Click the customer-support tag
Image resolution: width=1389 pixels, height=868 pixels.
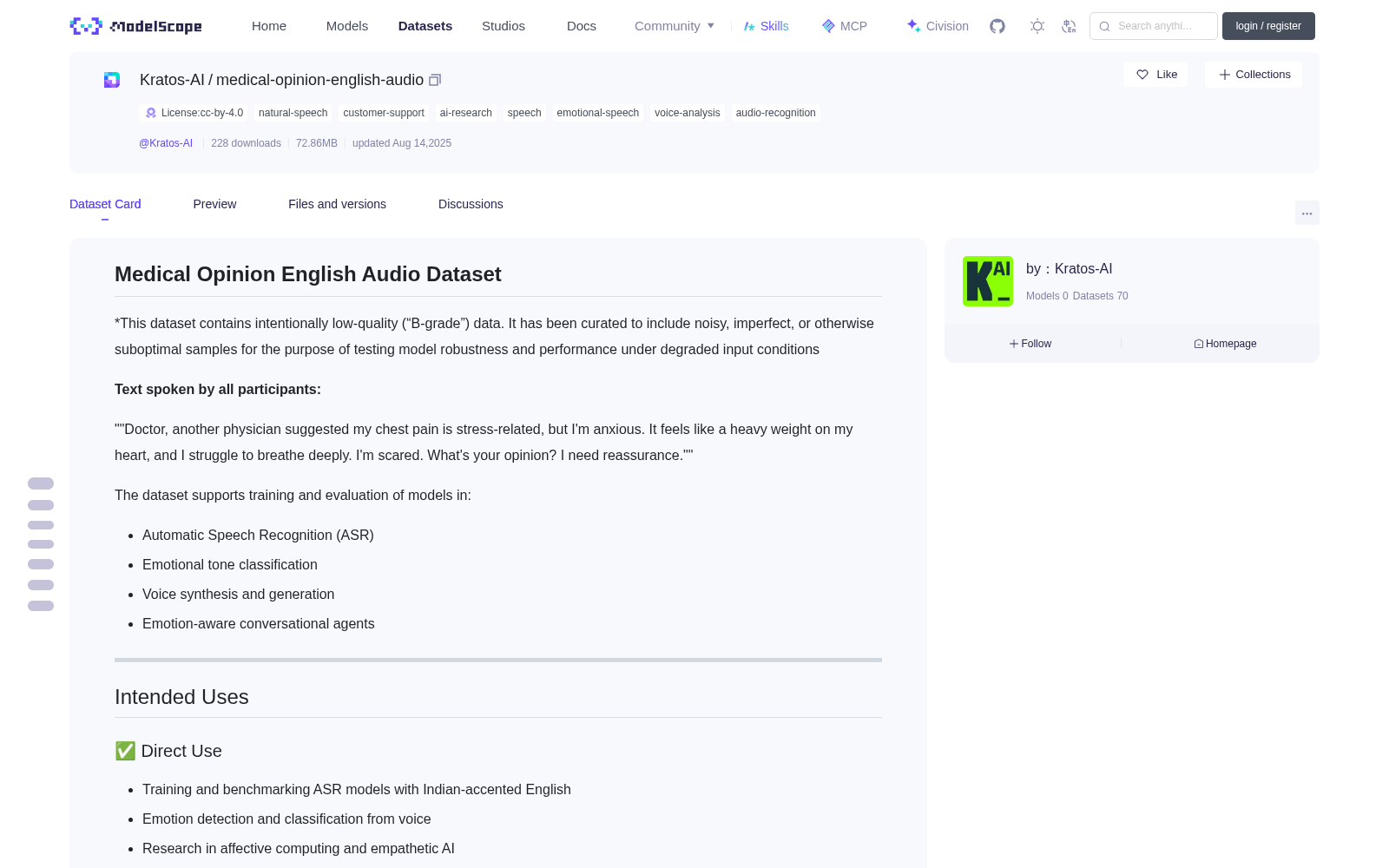click(x=384, y=113)
